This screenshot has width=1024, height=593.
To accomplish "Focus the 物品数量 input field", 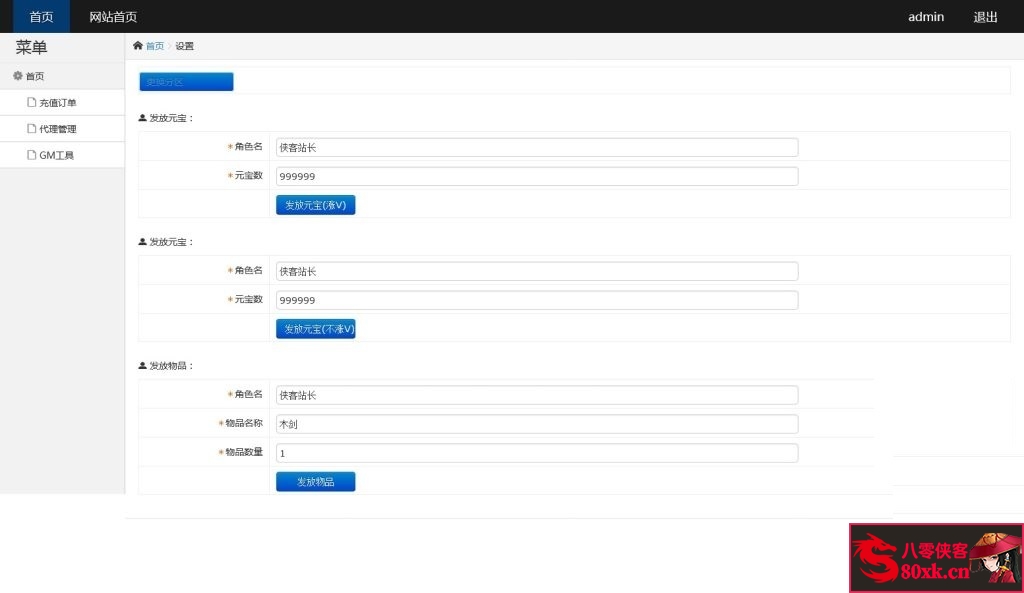I will 536,453.
